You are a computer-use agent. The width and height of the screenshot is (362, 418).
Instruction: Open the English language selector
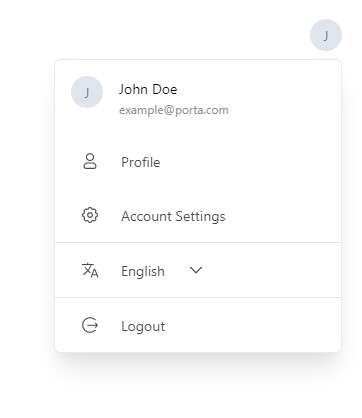click(162, 271)
